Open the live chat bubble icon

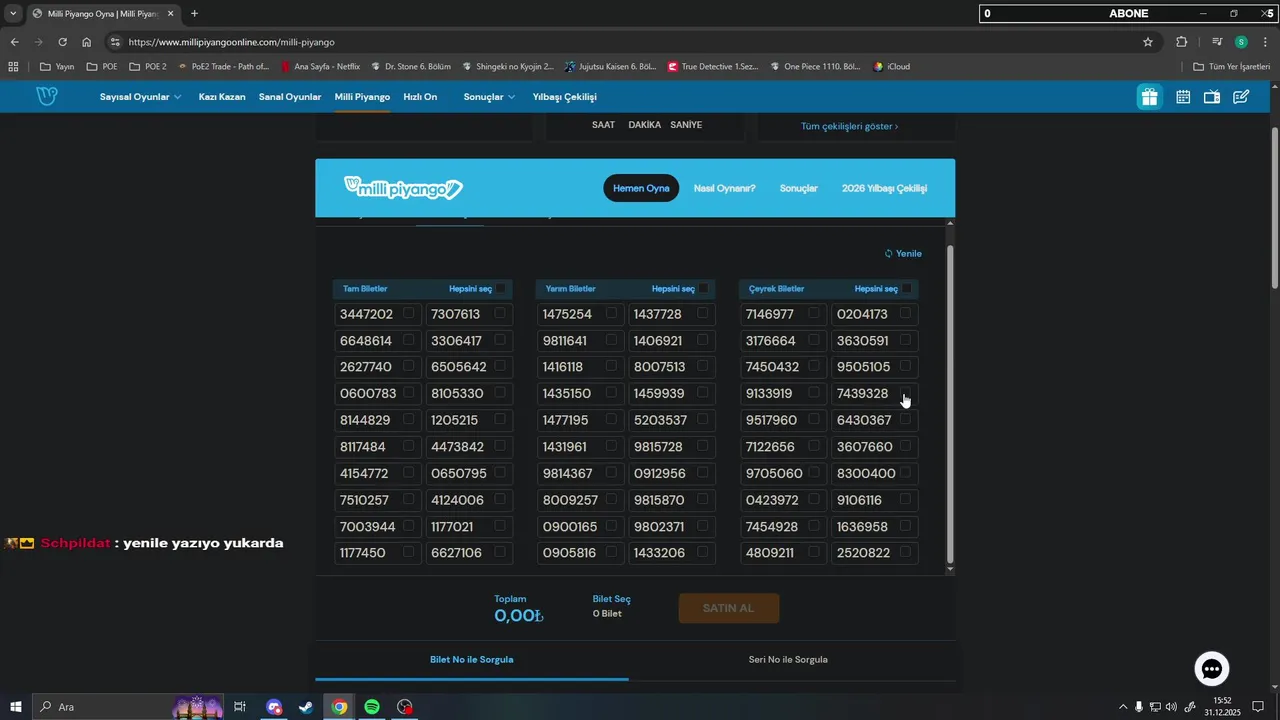[1212, 668]
